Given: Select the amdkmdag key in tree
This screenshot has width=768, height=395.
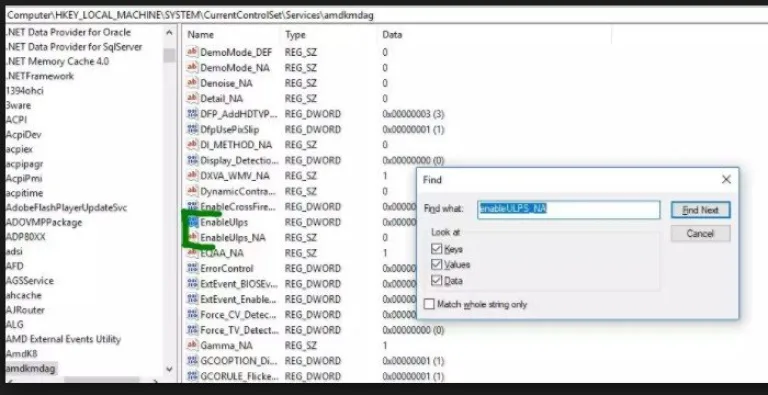Looking at the screenshot, I should [x=30, y=368].
